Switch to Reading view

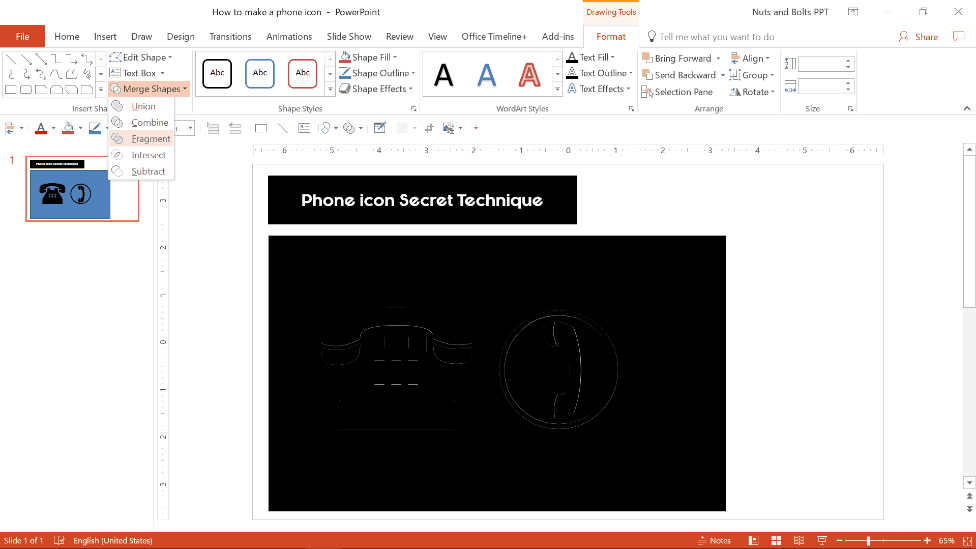click(x=799, y=540)
